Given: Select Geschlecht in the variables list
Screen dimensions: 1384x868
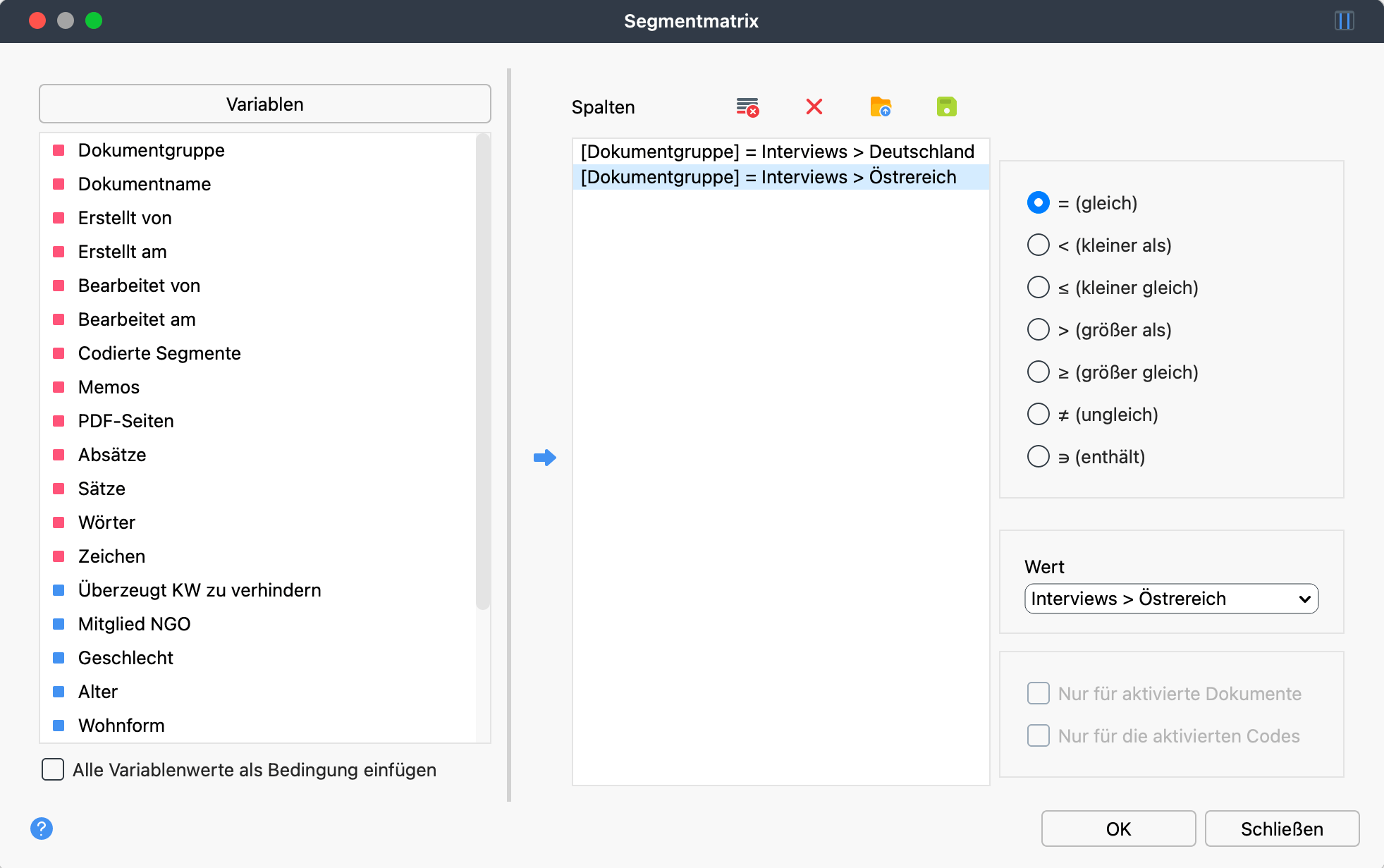Looking at the screenshot, I should point(125,658).
